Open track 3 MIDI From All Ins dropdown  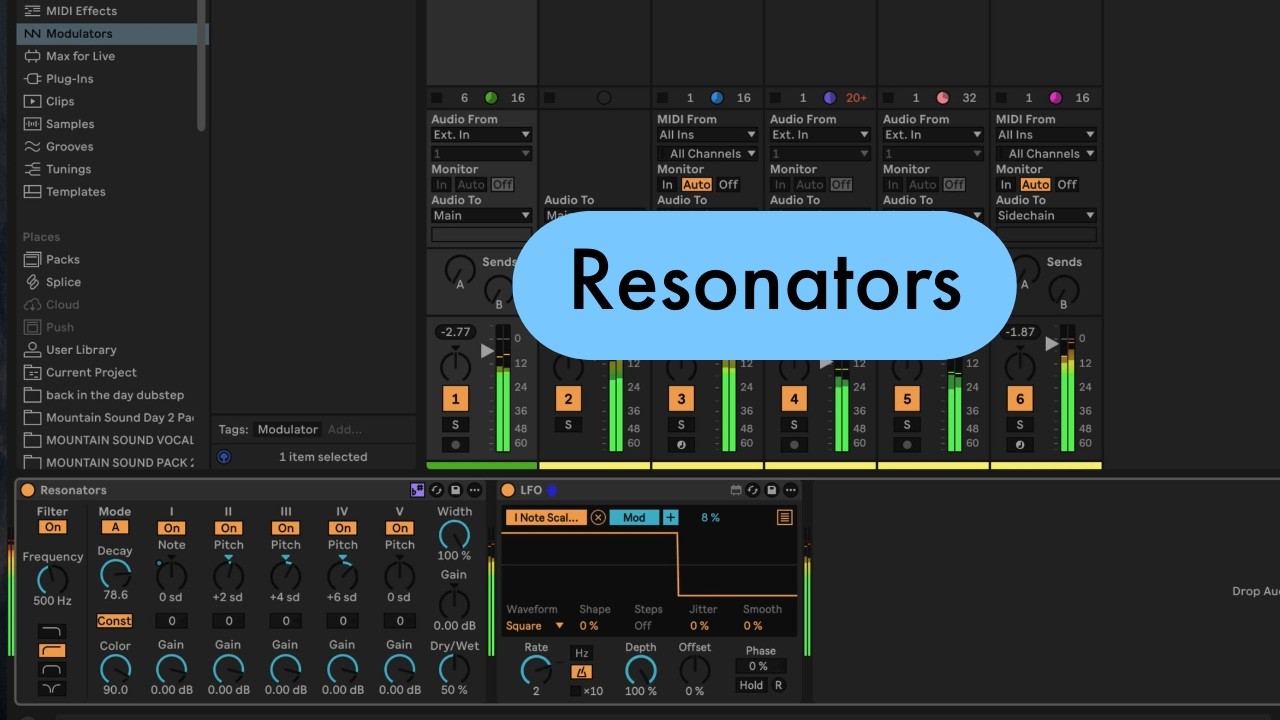(x=708, y=135)
